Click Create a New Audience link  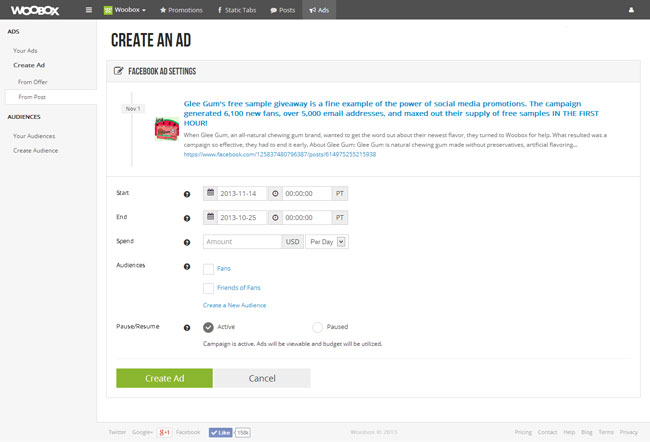coord(234,305)
